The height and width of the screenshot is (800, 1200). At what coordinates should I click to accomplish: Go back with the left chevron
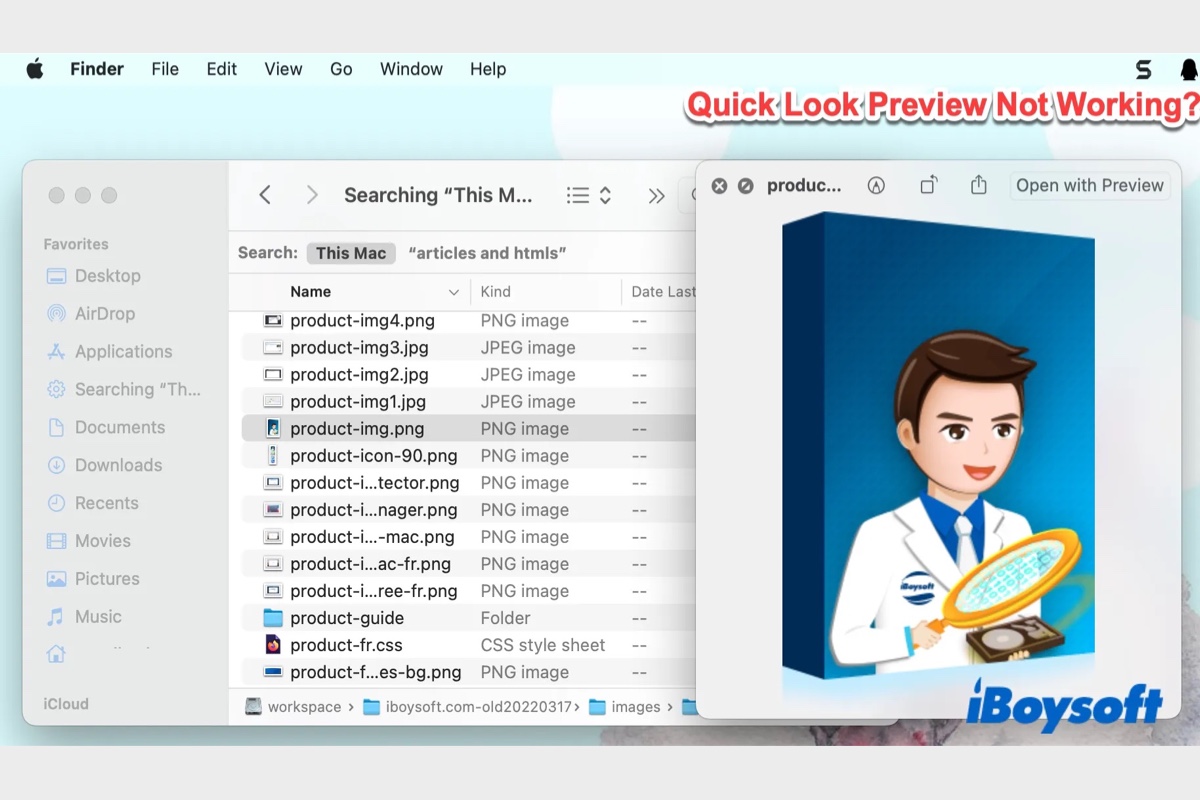pos(265,195)
